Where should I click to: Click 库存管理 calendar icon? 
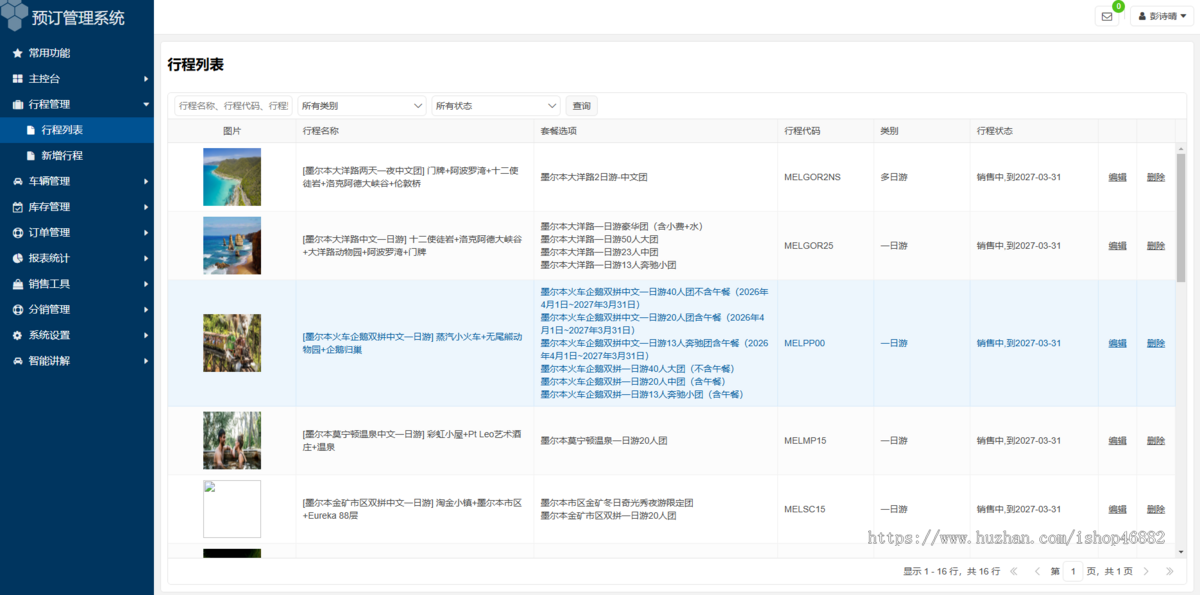17,207
